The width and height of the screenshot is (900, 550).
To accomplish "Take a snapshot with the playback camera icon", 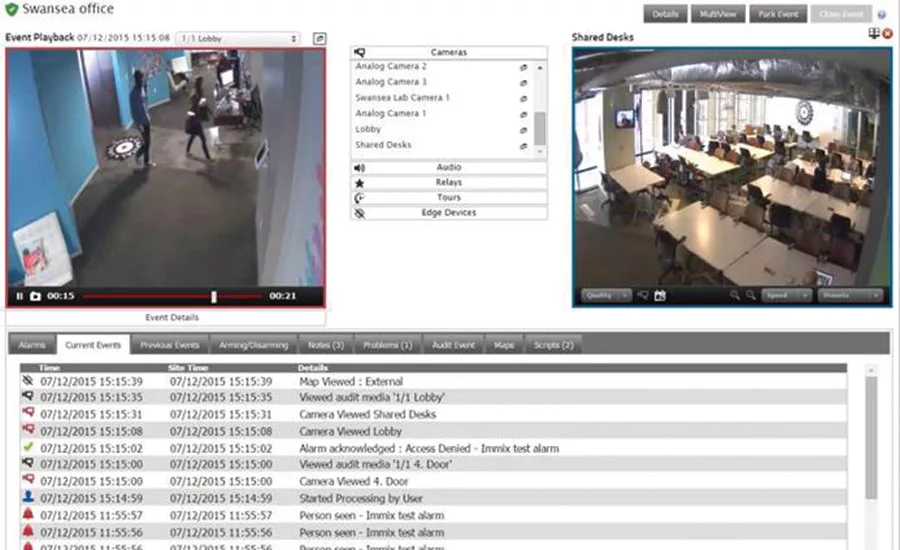I will coord(36,296).
